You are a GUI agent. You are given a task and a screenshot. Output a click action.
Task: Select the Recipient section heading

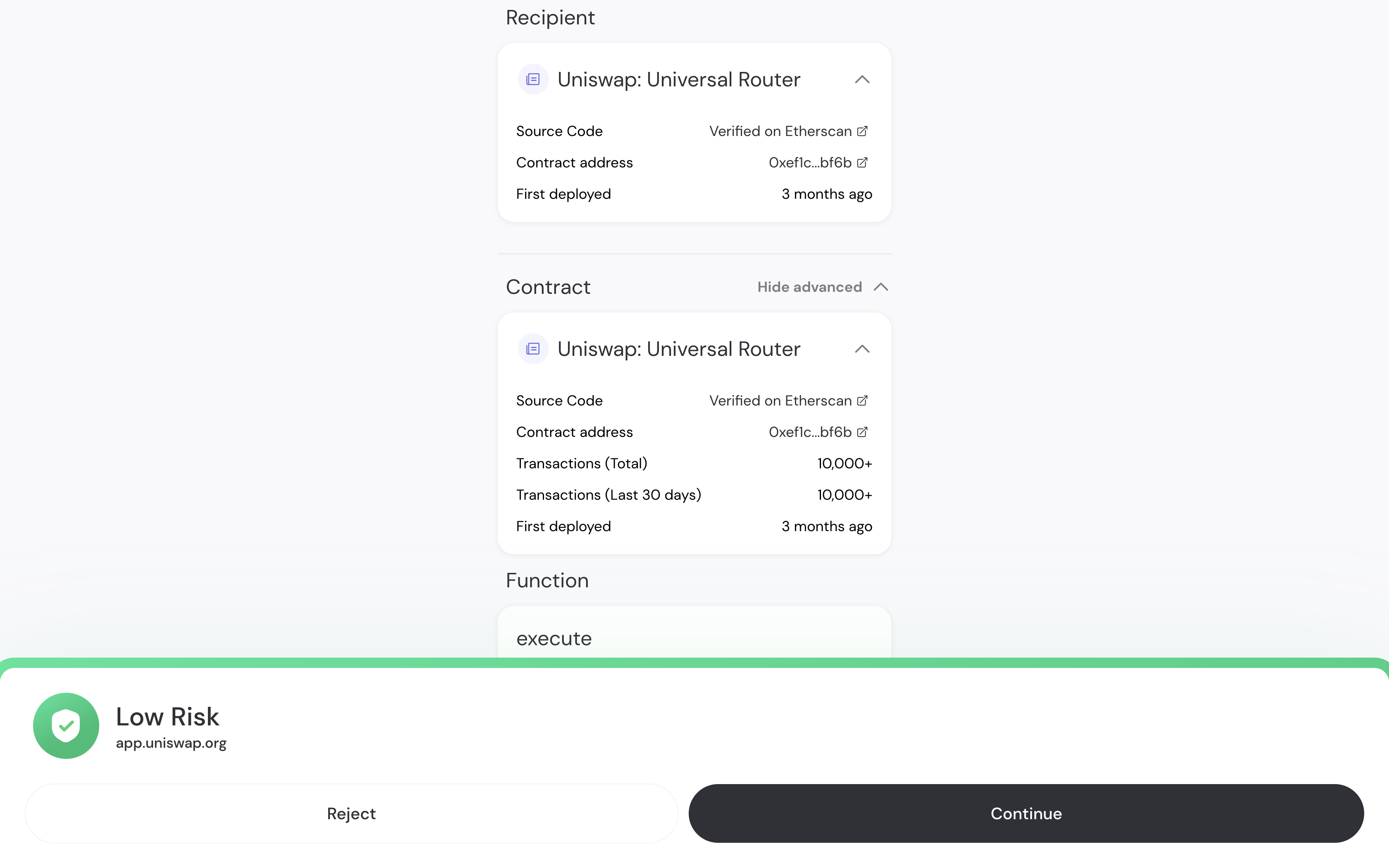point(550,17)
